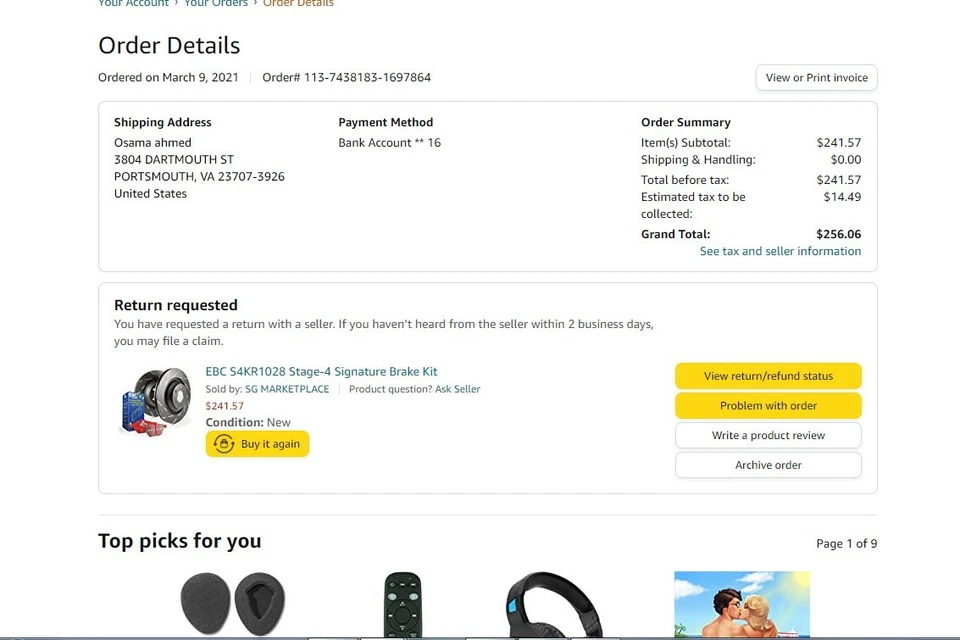Viewport: 960px width, 640px height.
Task: Click the Buy it again button
Action: pos(258,444)
